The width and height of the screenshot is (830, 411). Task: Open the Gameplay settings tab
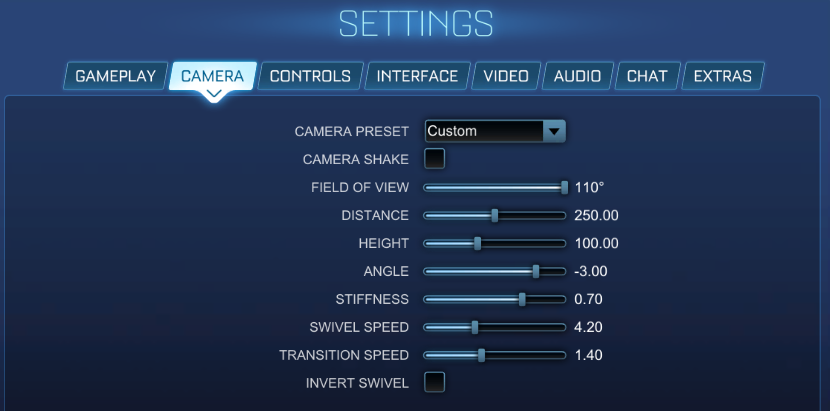click(x=115, y=76)
